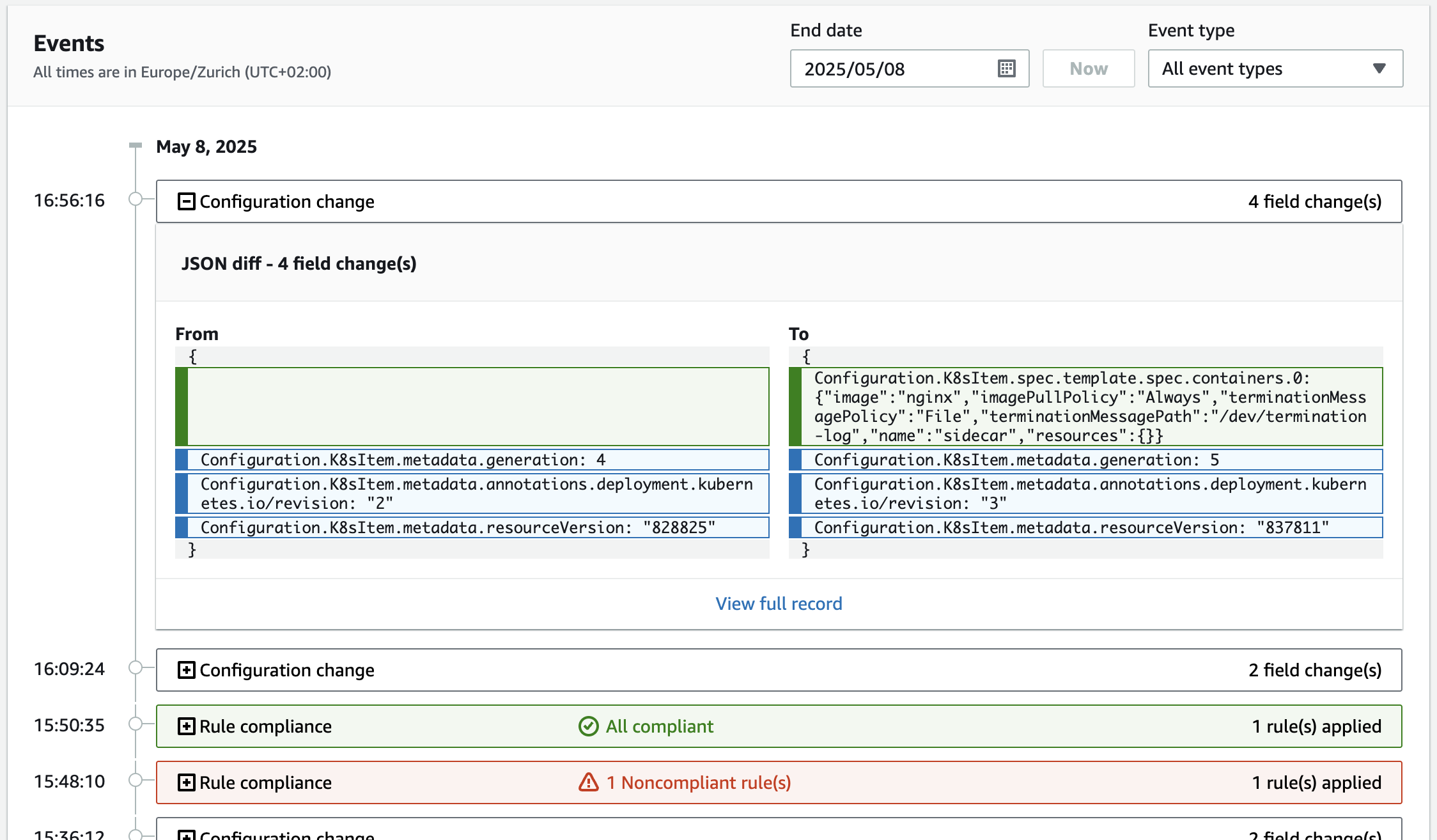Screen dimensions: 1437x840
Task: Select the sidecar container added entry
Action: [x=1090, y=407]
